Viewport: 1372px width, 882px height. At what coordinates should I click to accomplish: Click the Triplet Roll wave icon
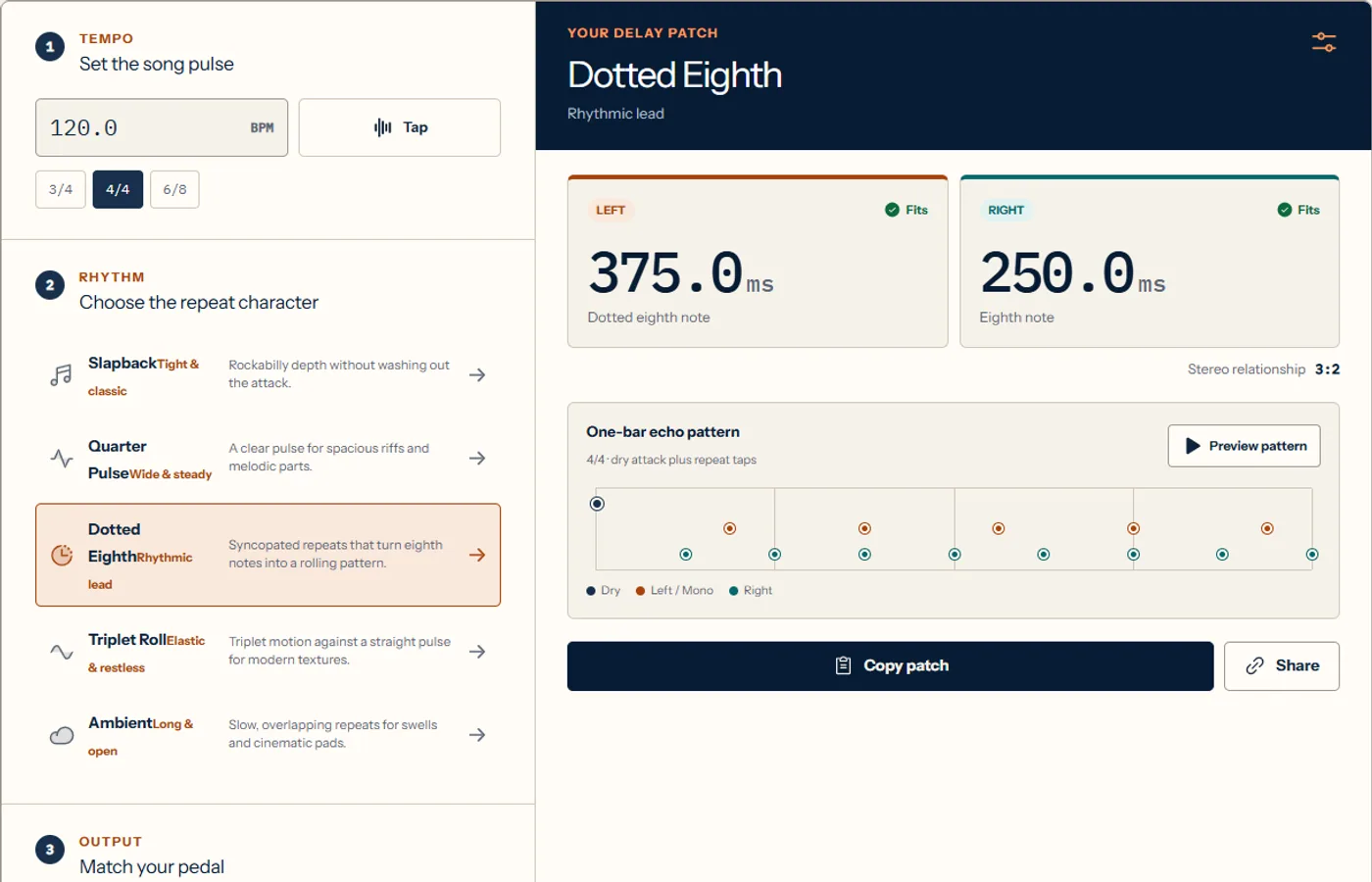click(x=62, y=652)
